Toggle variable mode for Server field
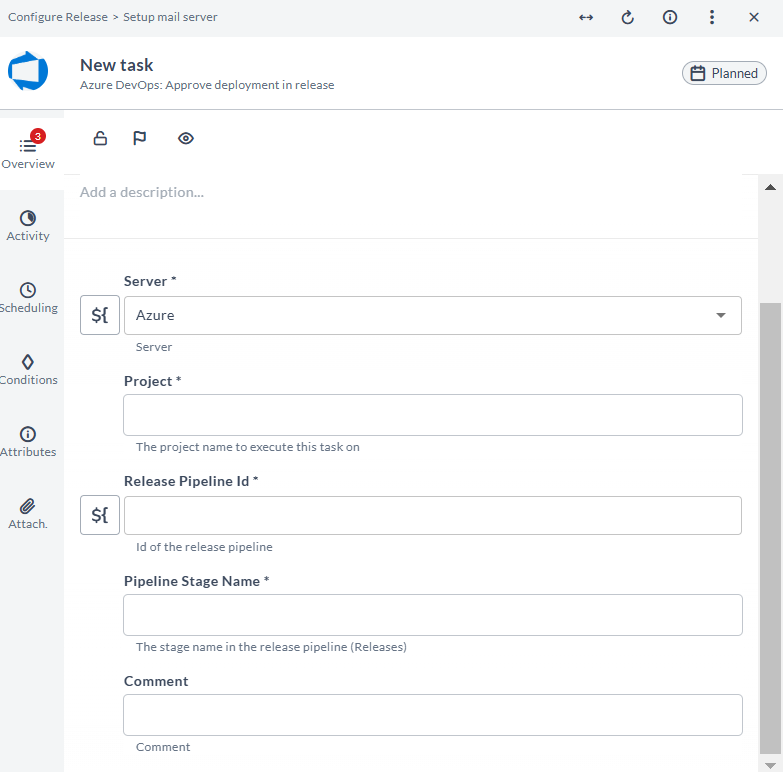Image resolution: width=783 pixels, height=772 pixels. [x=100, y=315]
